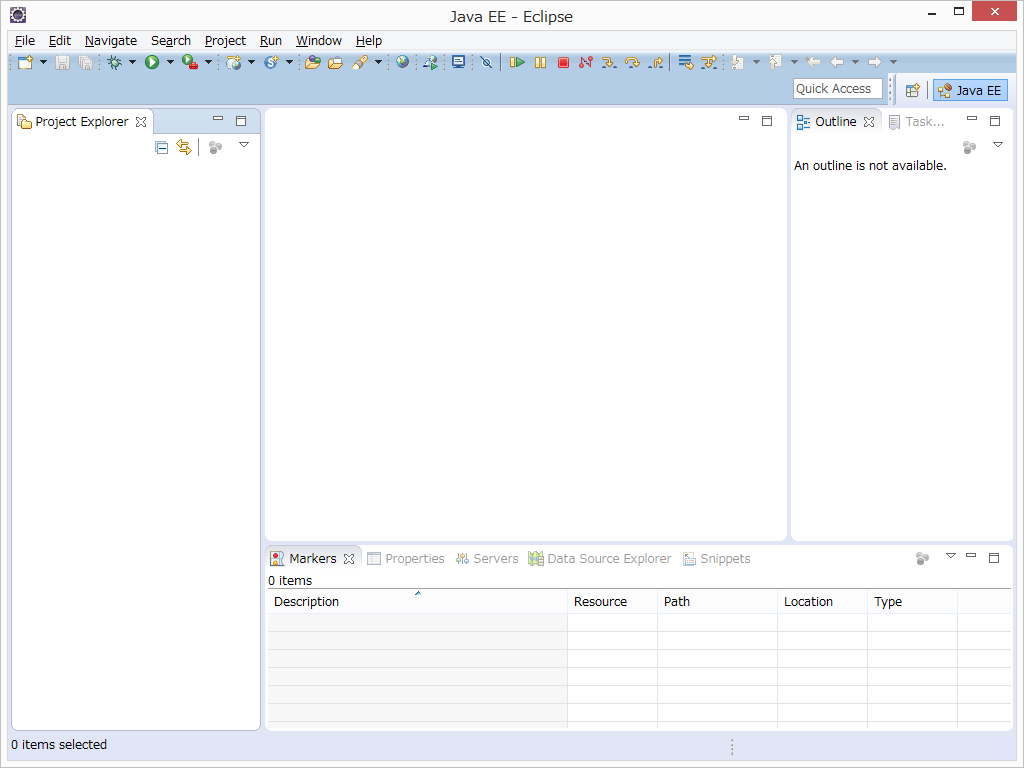Collapse all items in Project Explorer
Screen dimensions: 1024x768
click(161, 146)
